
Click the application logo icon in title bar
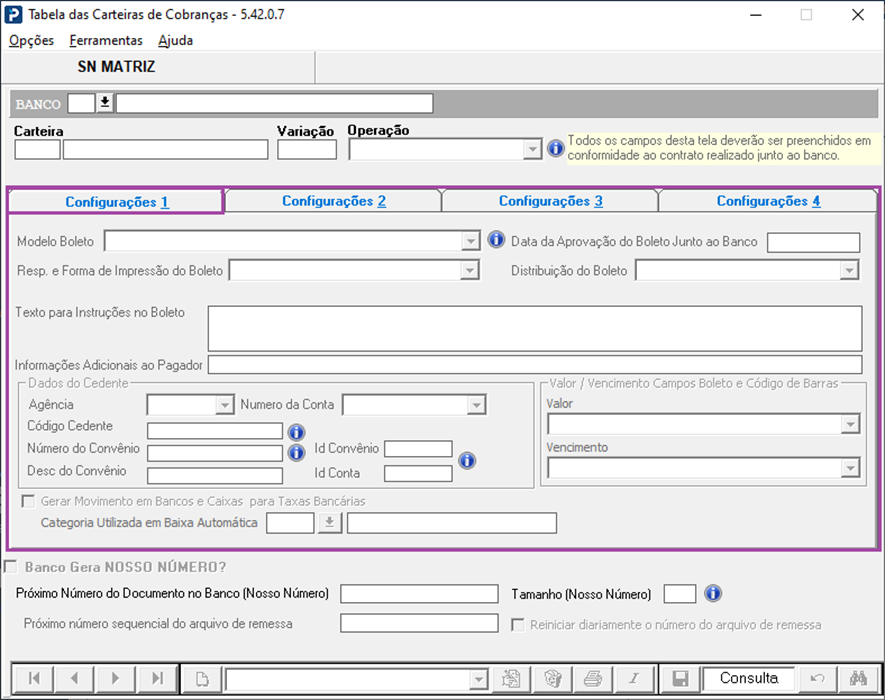13,15
